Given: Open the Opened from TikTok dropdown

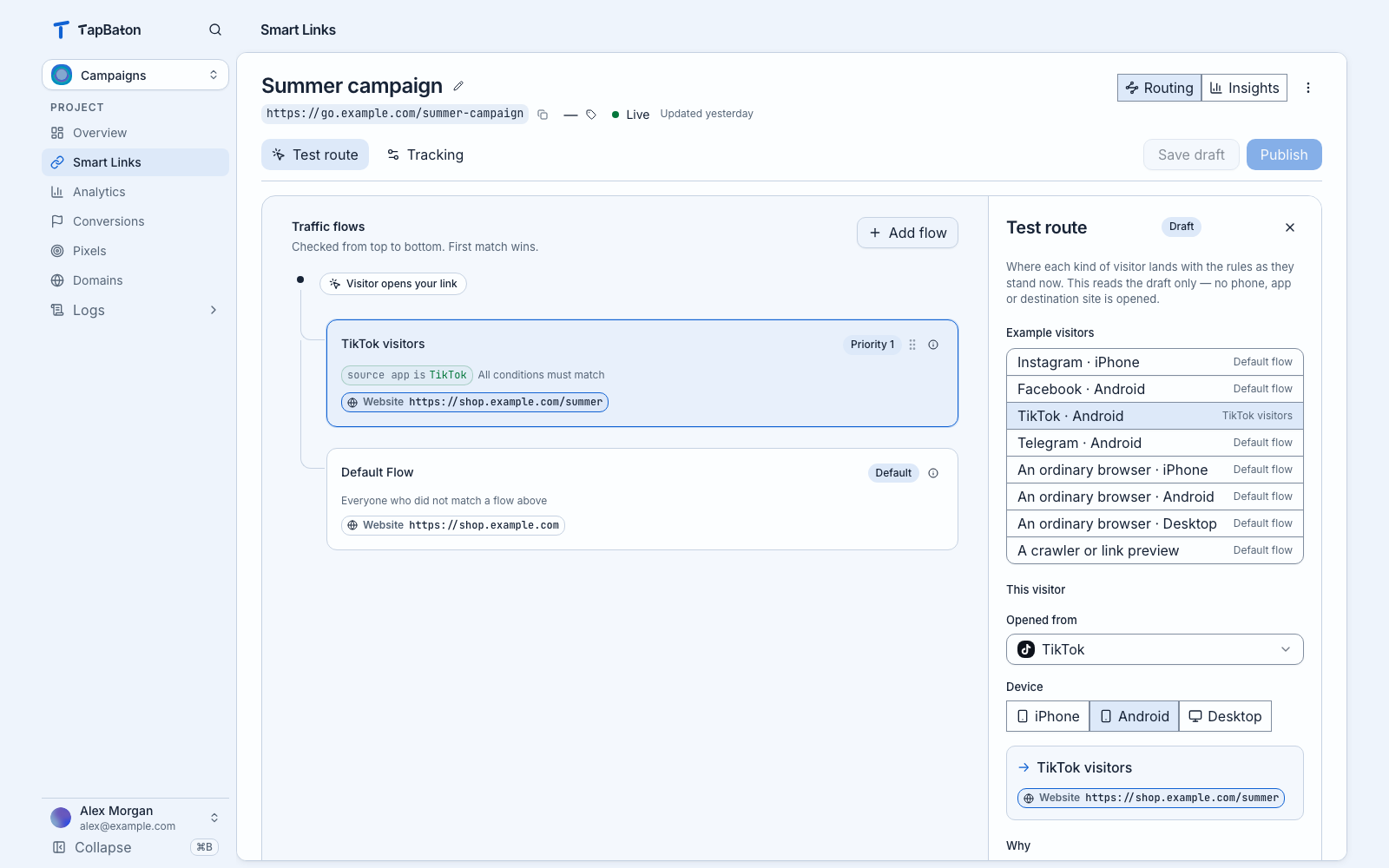Looking at the screenshot, I should tap(1155, 649).
